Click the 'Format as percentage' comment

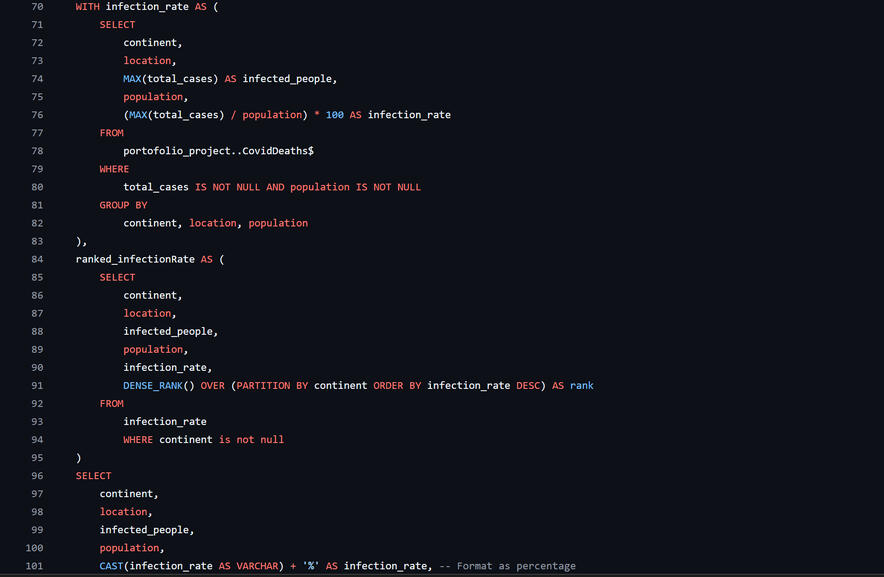[516, 566]
